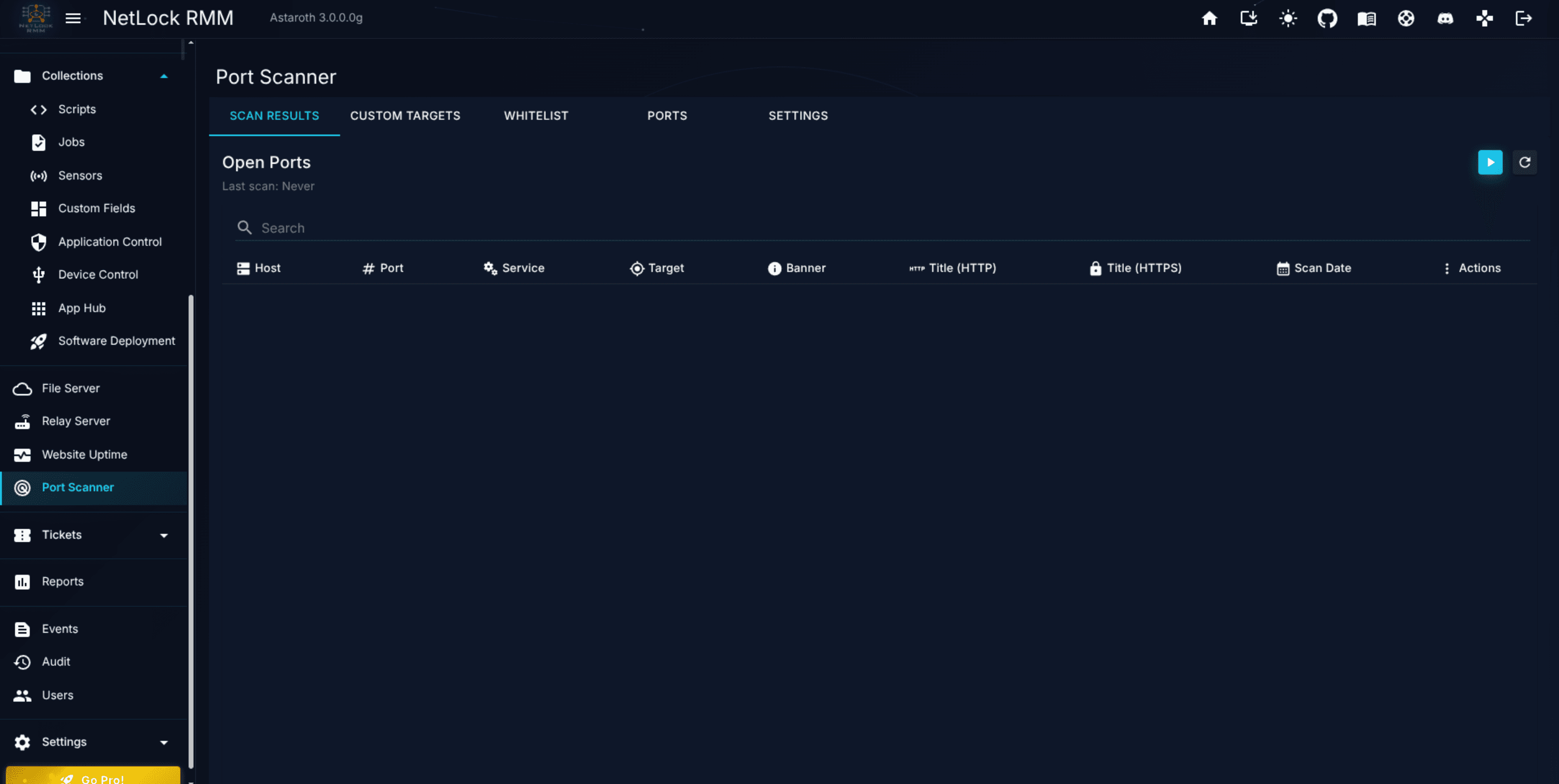
Task: Open the Whitelist tab
Action: pyautogui.click(x=536, y=116)
